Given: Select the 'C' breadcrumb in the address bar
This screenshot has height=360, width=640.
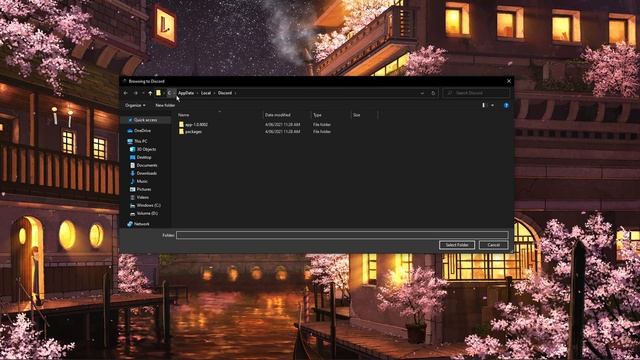Looking at the screenshot, I should click(169, 93).
